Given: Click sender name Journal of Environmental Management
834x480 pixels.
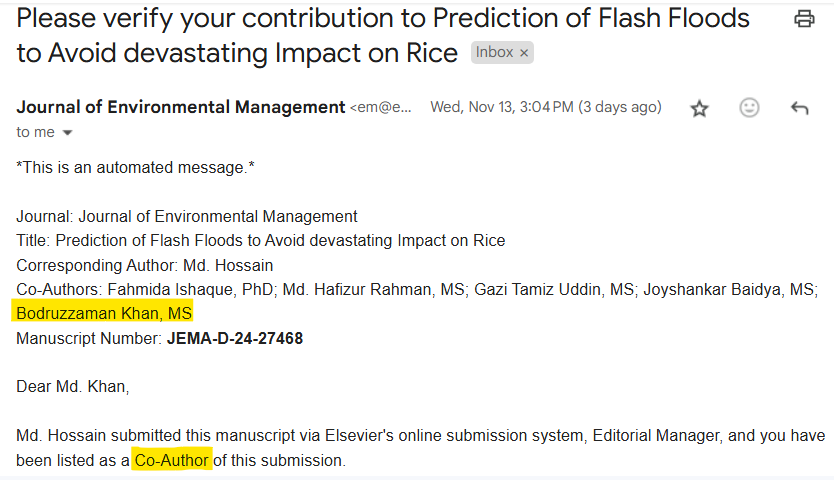Looking at the screenshot, I should click(181, 107).
